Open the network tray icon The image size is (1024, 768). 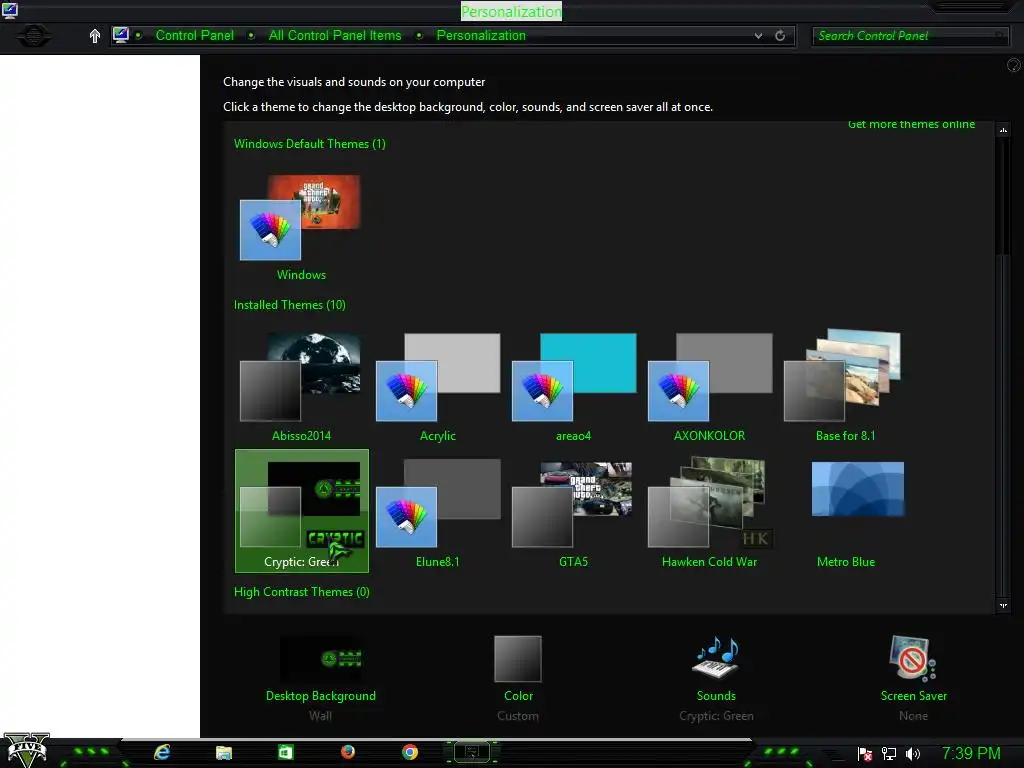889,754
